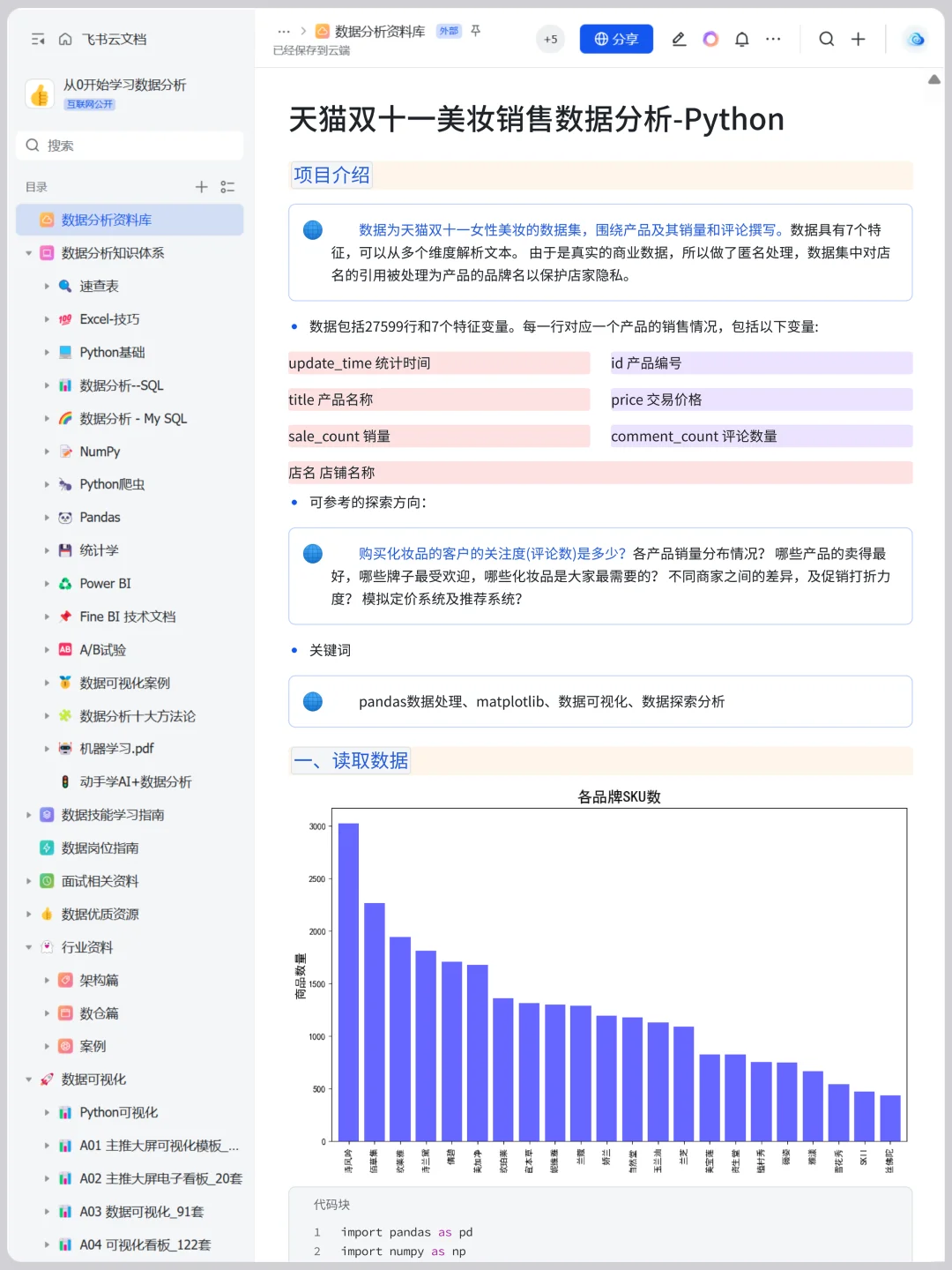Open the Python爬虫 page
The width and height of the screenshot is (952, 1270).
point(112,484)
